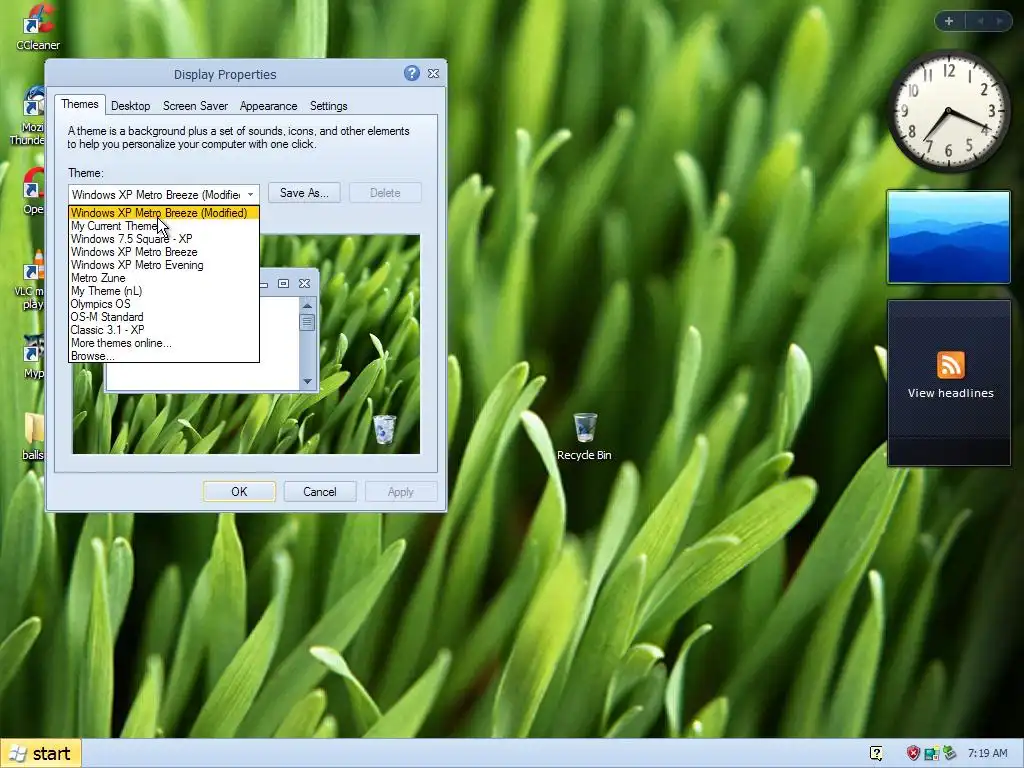Choose My Current Theme from list

pos(164,226)
